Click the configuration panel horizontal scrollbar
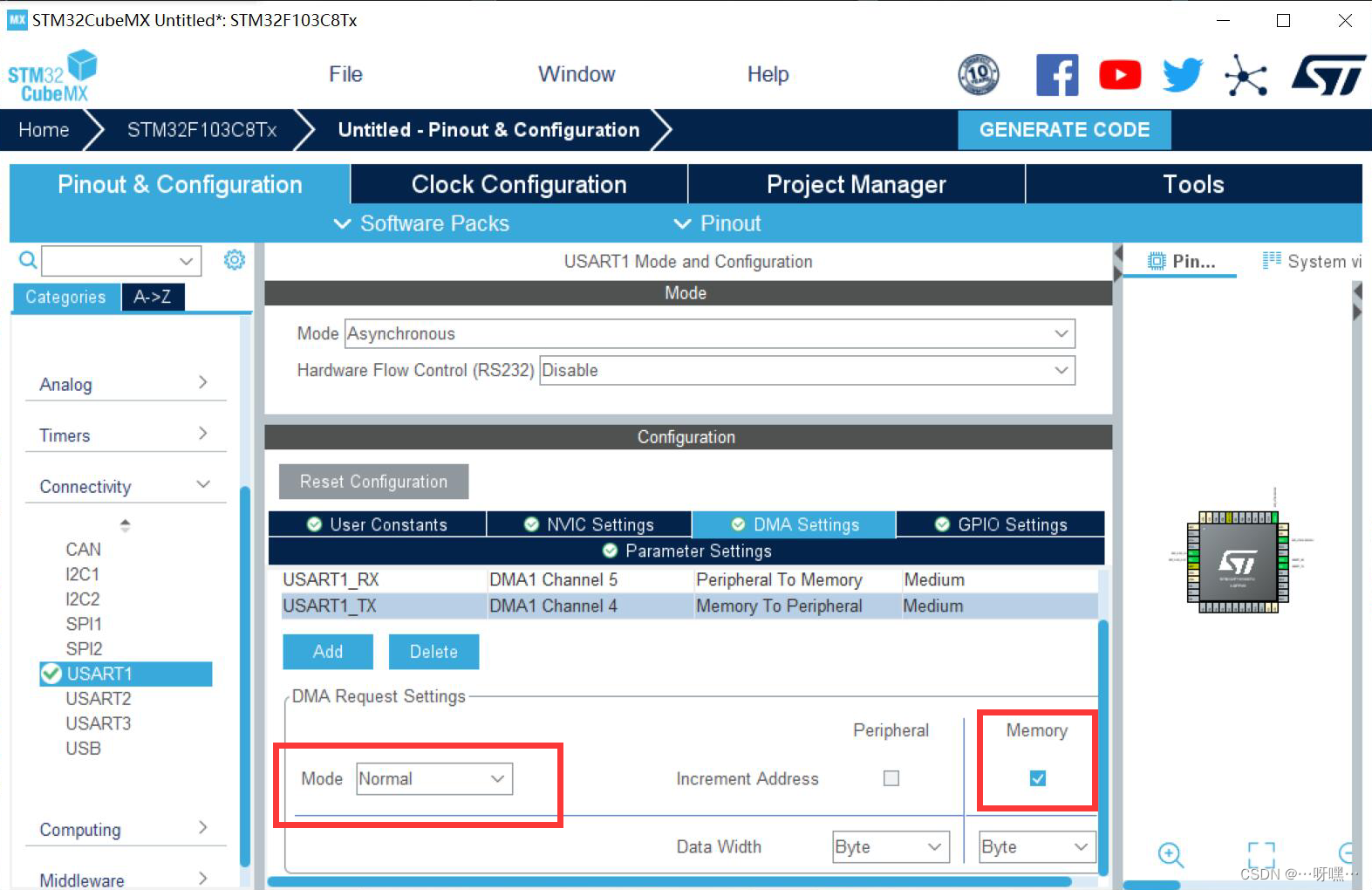 point(670,882)
